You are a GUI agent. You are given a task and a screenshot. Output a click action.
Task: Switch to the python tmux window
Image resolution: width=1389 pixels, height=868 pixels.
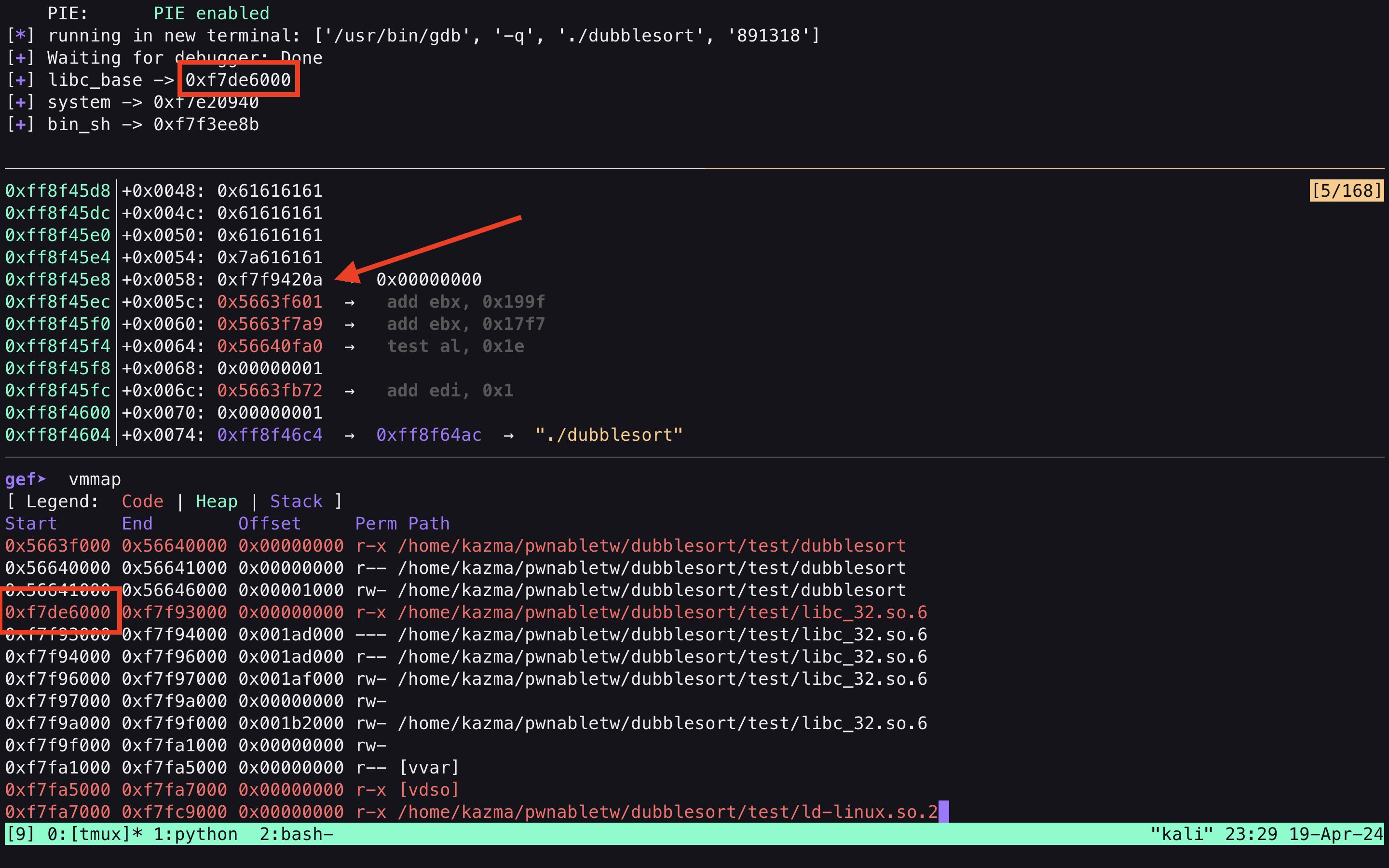point(195,834)
